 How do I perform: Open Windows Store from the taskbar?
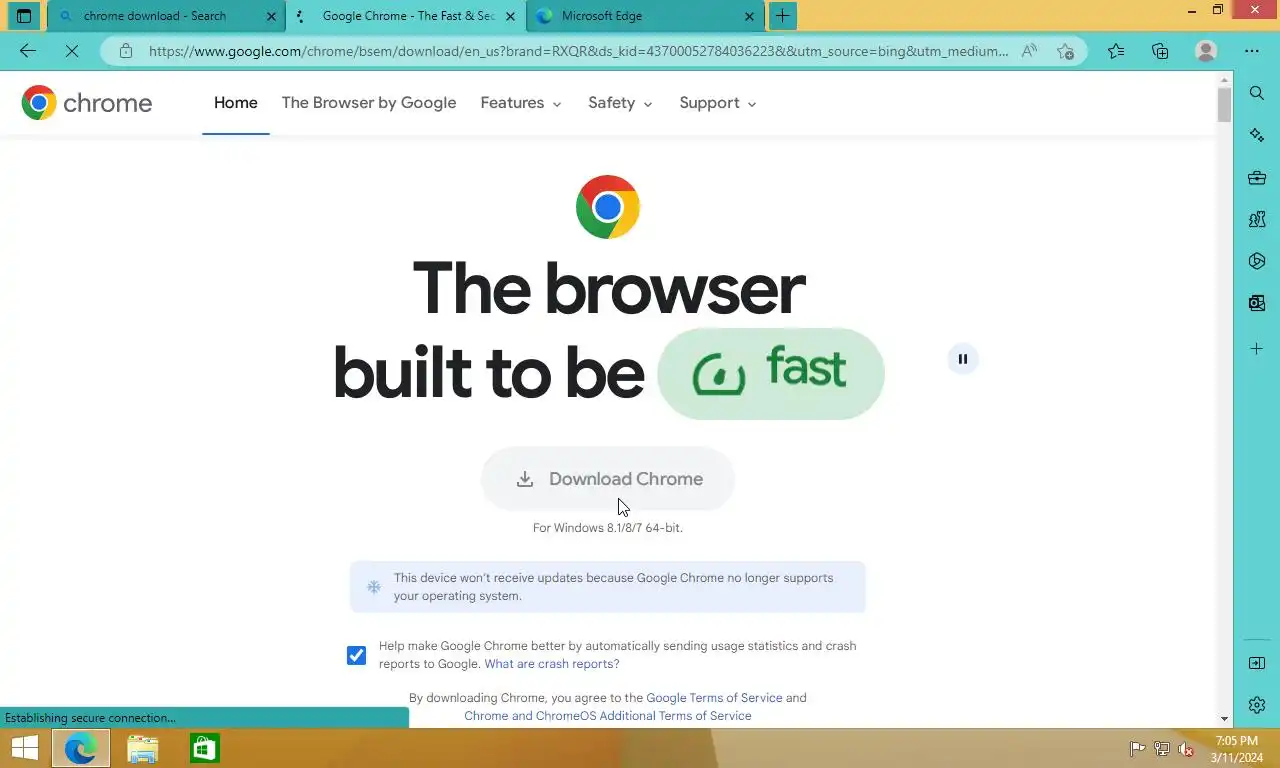tap(205, 748)
